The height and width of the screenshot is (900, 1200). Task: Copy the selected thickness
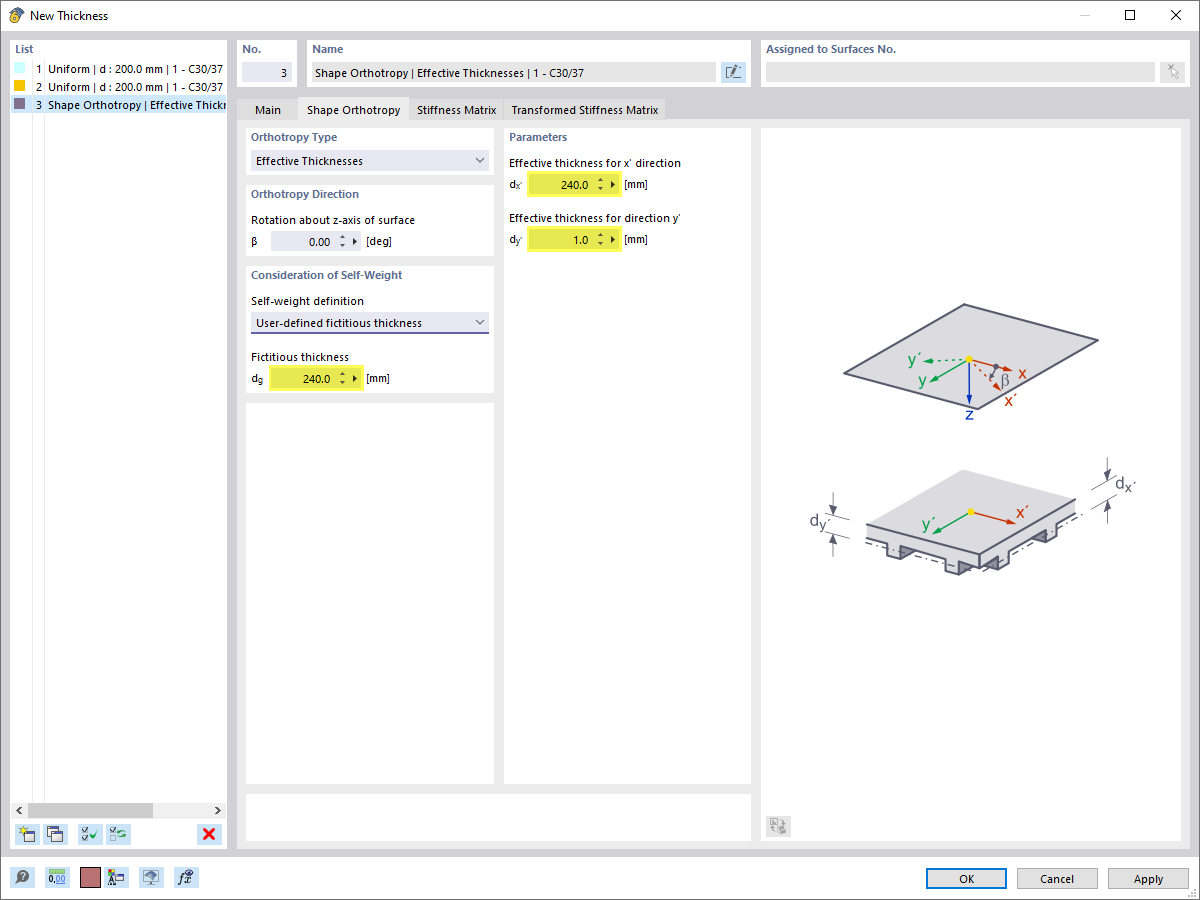coord(56,834)
